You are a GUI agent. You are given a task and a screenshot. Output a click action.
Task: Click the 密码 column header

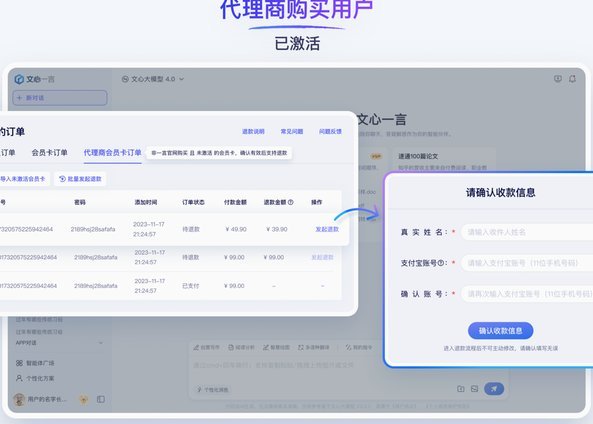[x=80, y=202]
